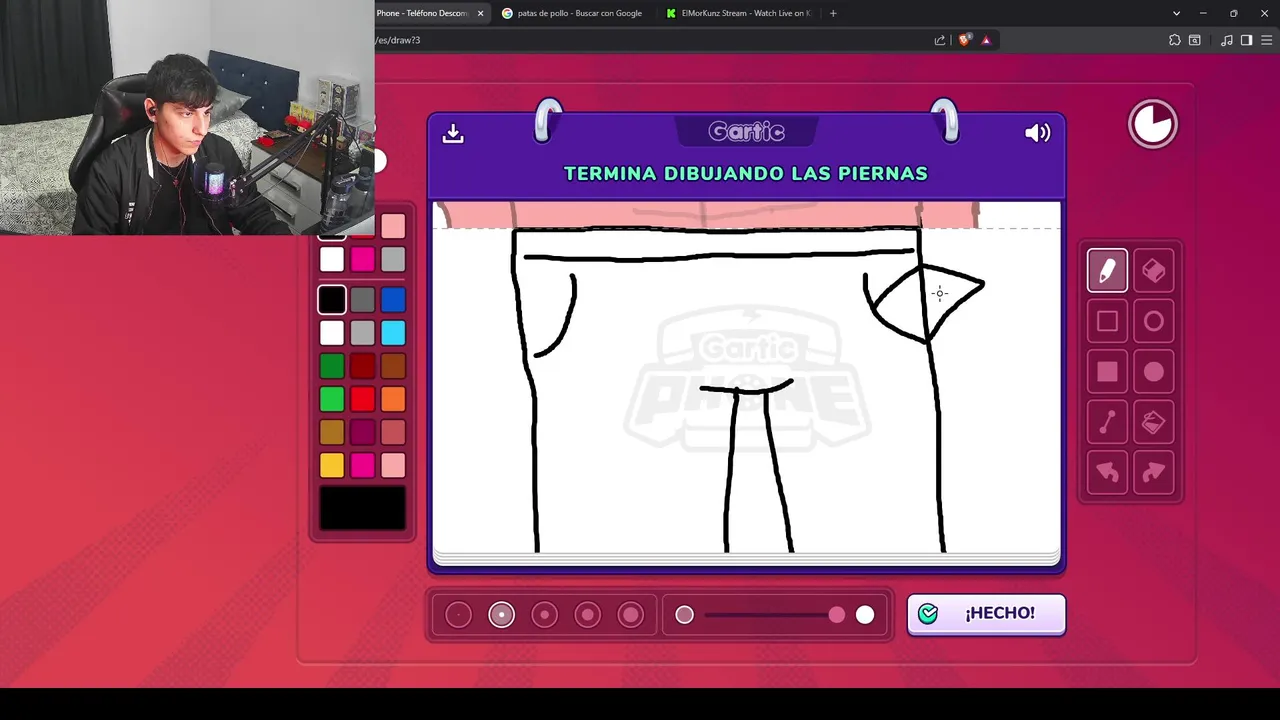
Task: Click the round timer icon
Action: point(1153,125)
